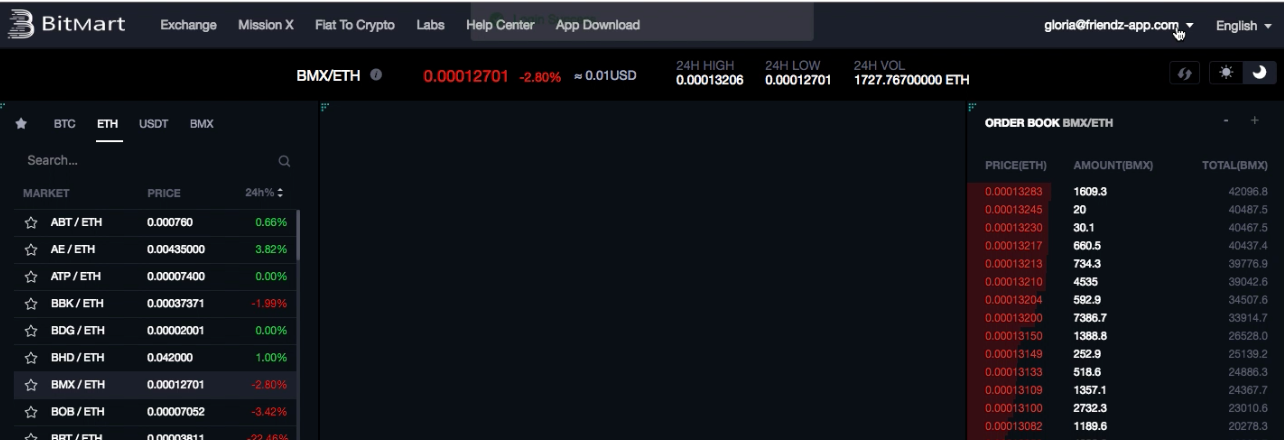Screen dimensions: 1284x440
Task: Click the search magnifier icon
Action: [x=284, y=161]
